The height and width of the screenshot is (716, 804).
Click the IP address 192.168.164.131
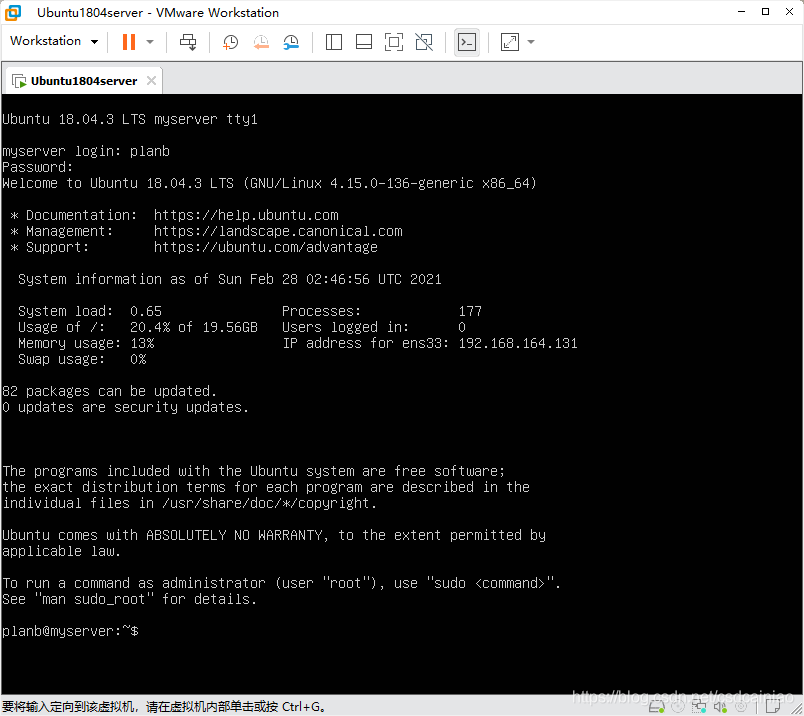(x=518, y=343)
